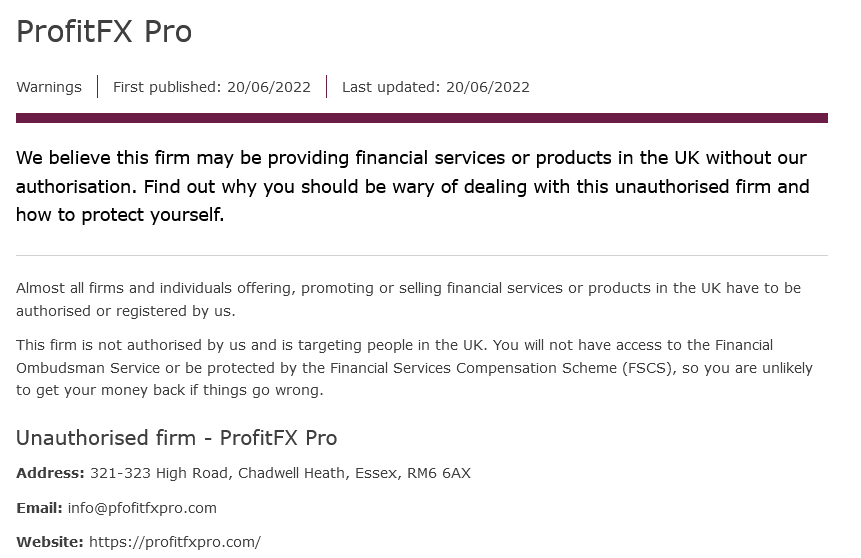Click the 'how to protect yourself' text
Screen dimensions: 861x558
[x=120, y=215]
